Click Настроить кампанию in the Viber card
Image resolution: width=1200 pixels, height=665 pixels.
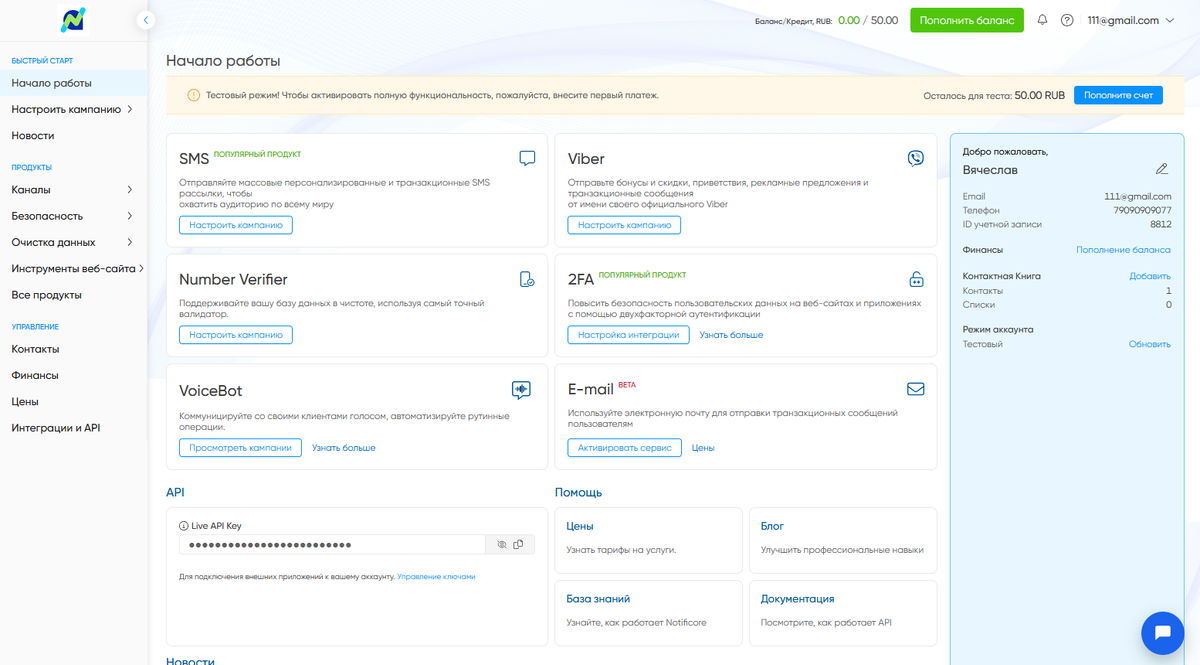coord(624,225)
